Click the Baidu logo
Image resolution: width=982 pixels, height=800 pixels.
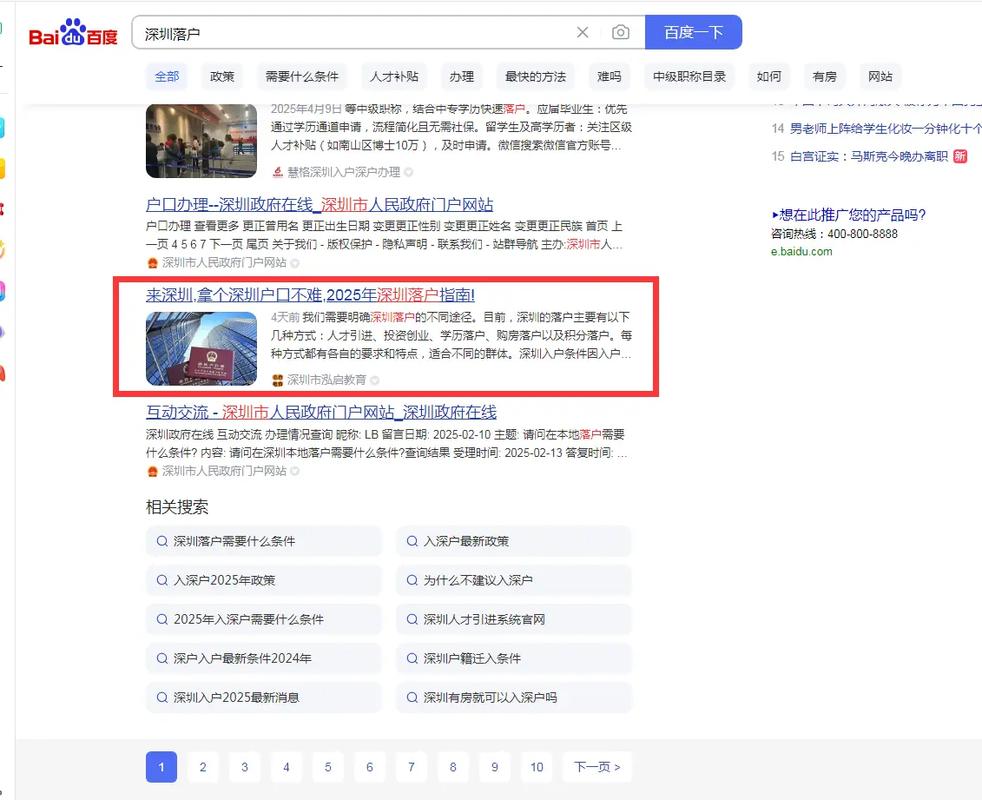coord(73,33)
